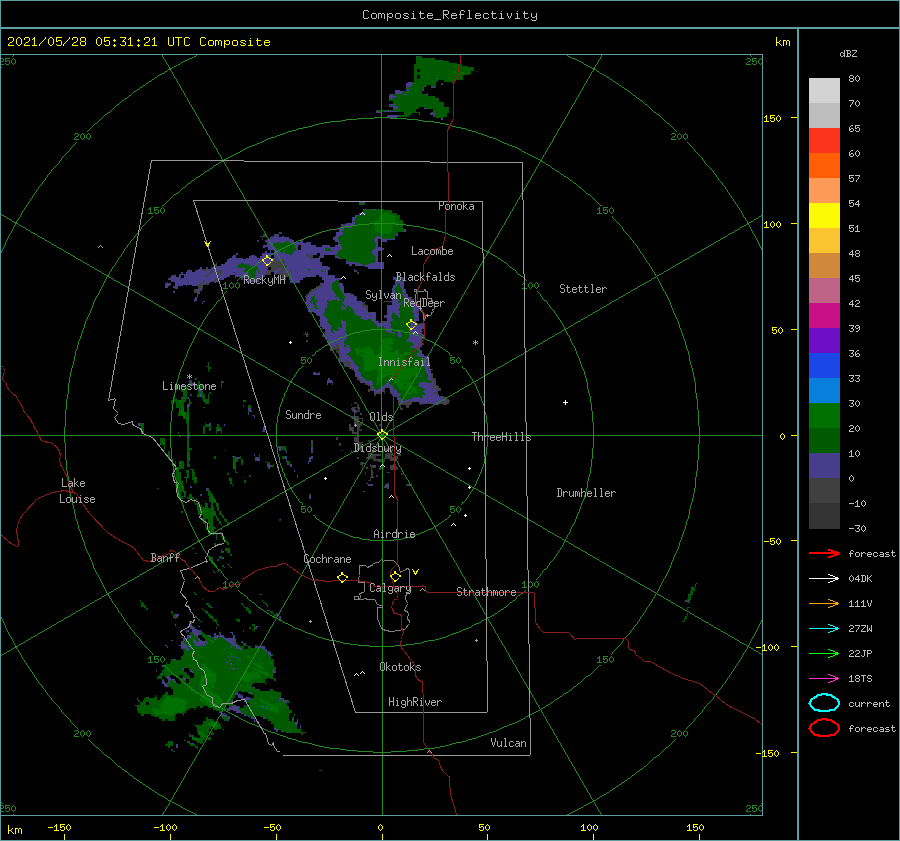Click the green echo at the top near north edge
This screenshot has height=841, width=900.
tap(429, 87)
